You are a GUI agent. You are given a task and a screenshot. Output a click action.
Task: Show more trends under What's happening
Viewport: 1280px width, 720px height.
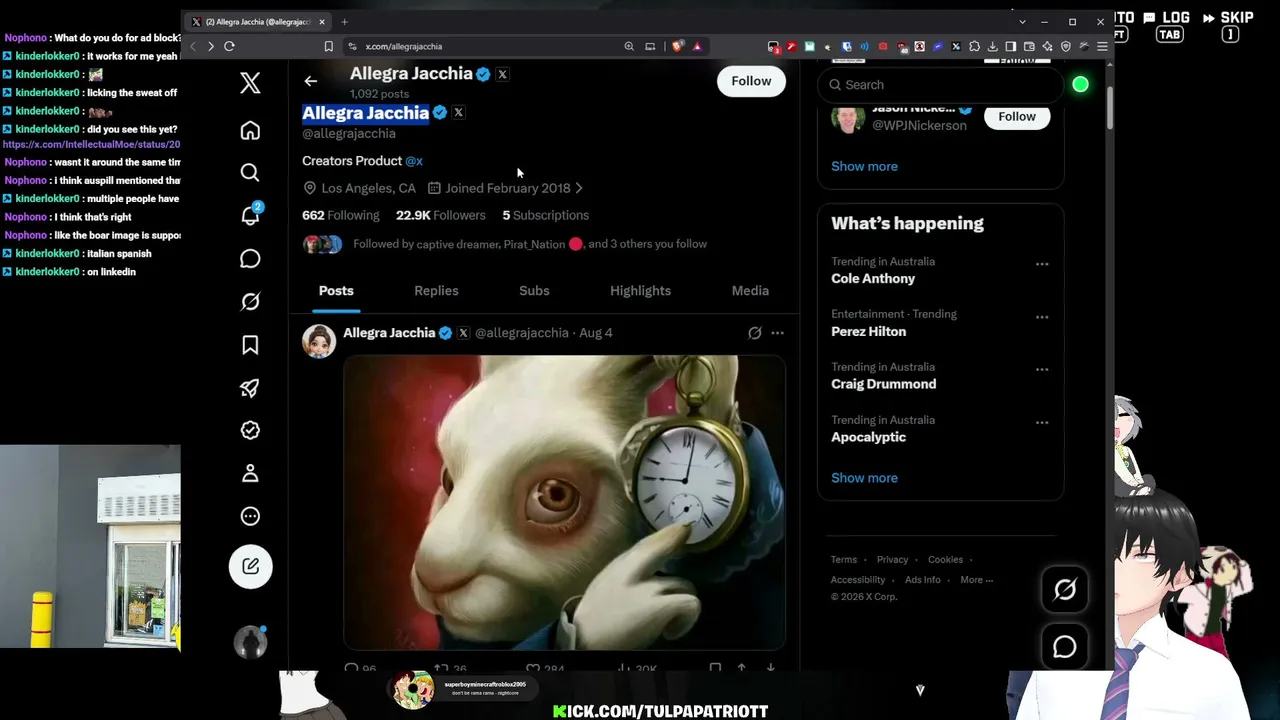[x=864, y=478]
